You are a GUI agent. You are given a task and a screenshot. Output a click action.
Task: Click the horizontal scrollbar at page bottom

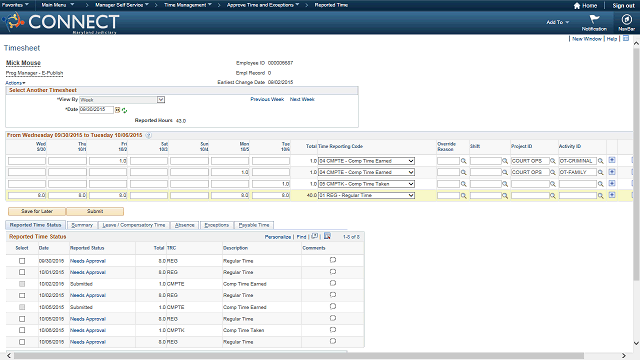tap(299, 356)
